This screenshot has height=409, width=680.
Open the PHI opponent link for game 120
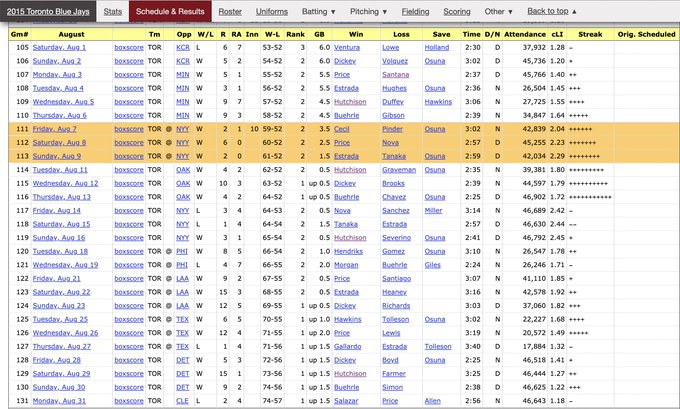point(182,251)
